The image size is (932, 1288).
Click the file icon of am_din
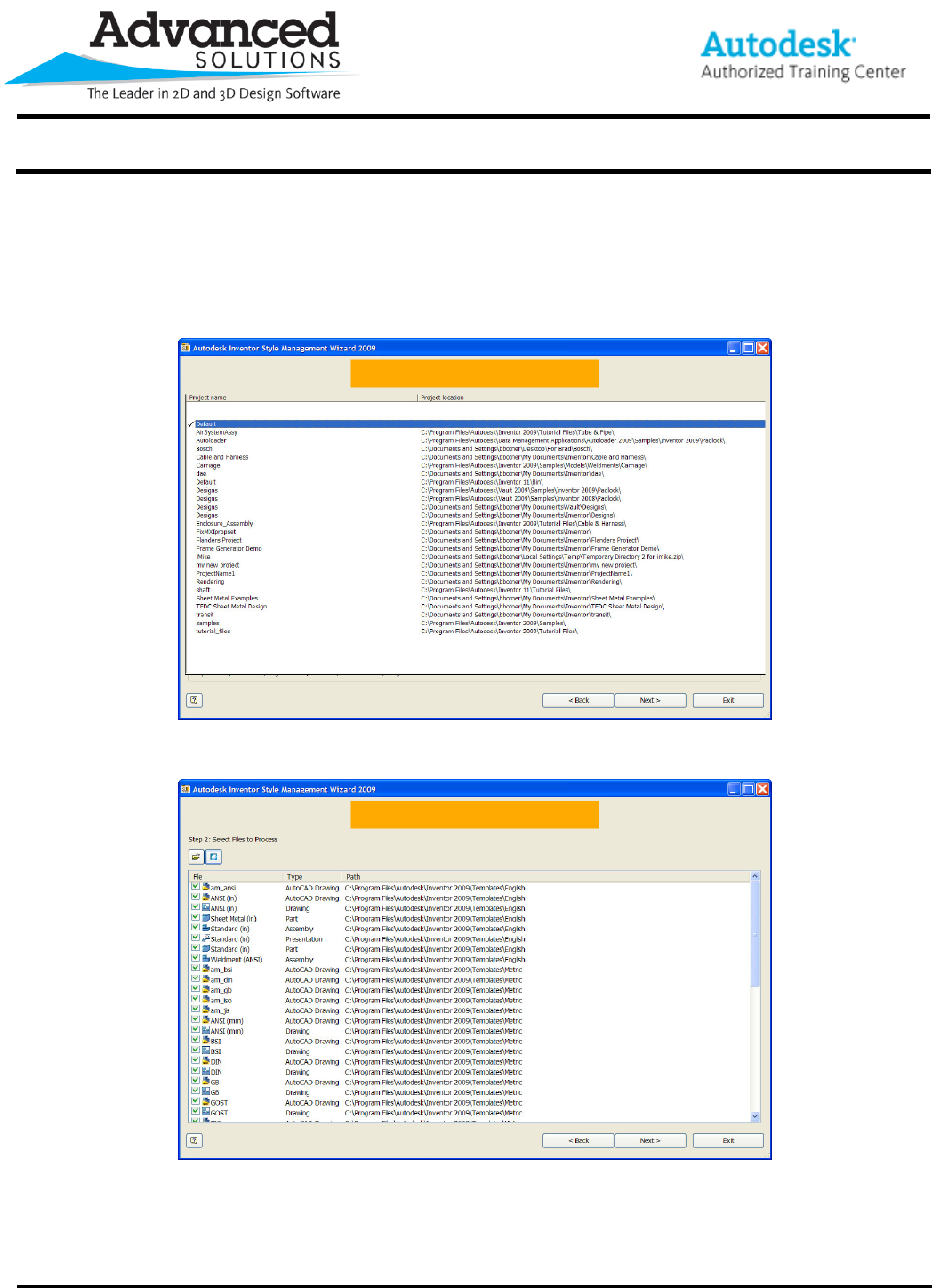click(205, 979)
